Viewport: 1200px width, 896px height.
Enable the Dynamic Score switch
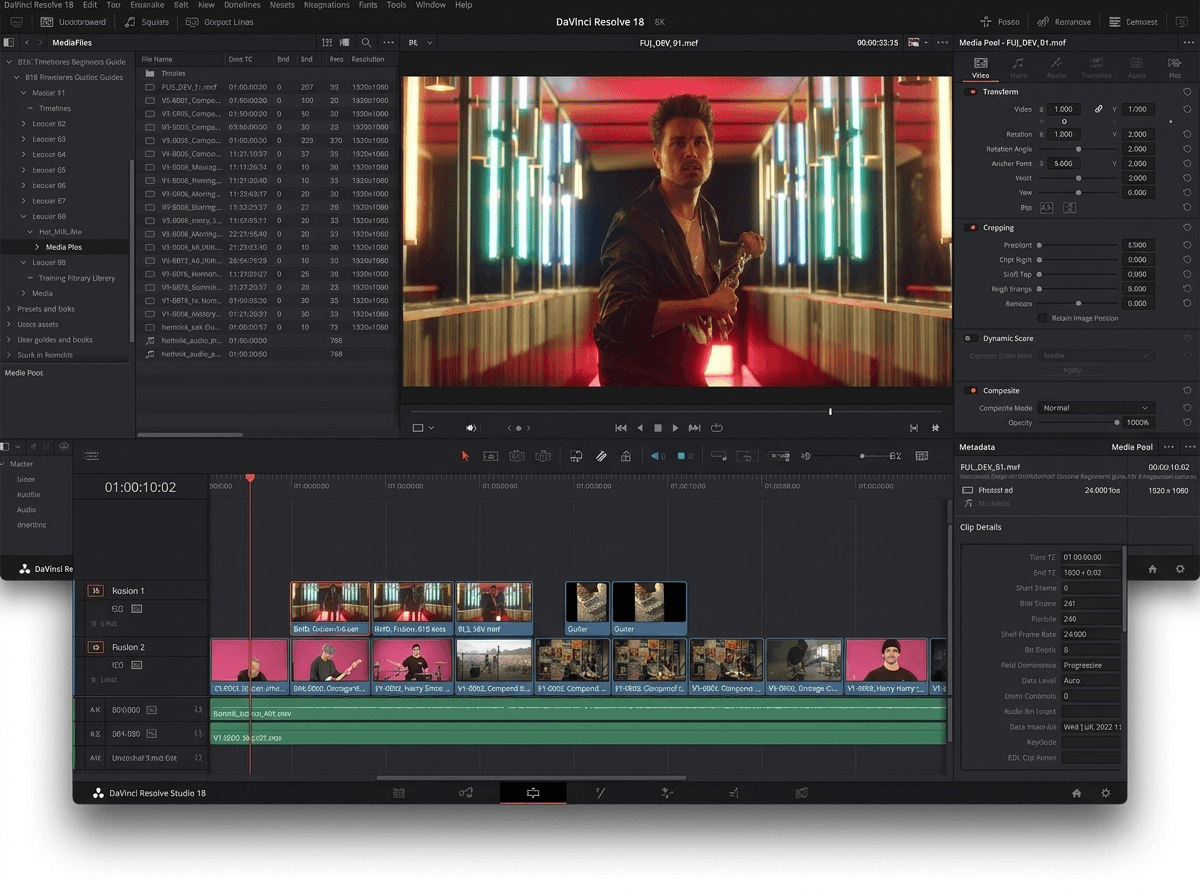[x=971, y=339]
